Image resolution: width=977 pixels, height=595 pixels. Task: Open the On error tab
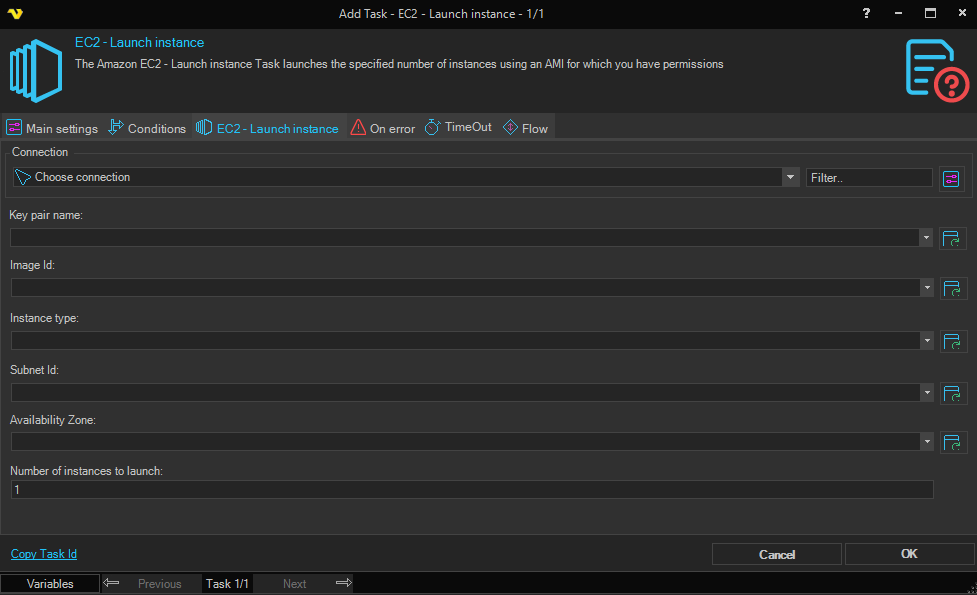[382, 128]
